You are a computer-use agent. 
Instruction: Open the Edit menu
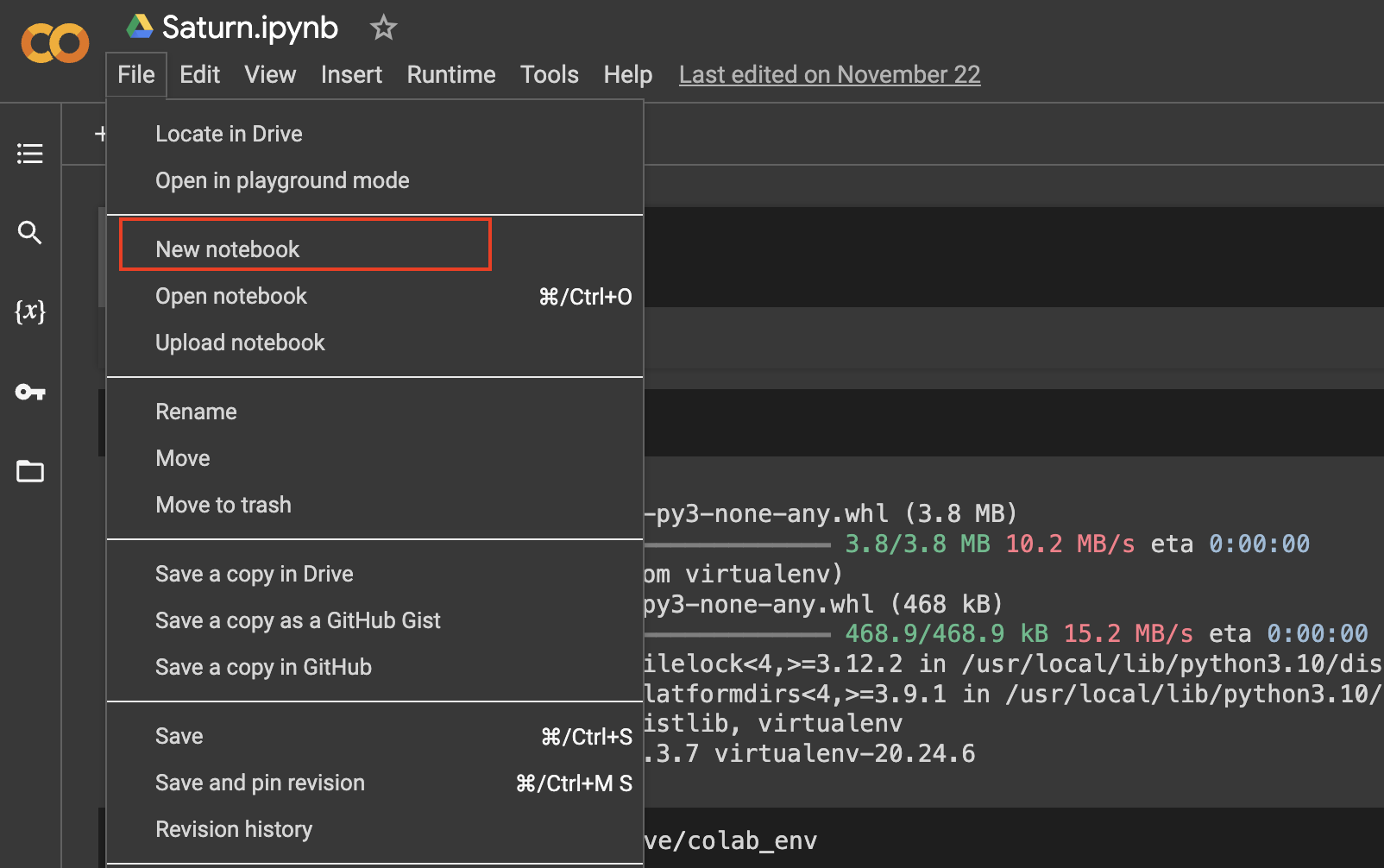point(199,75)
